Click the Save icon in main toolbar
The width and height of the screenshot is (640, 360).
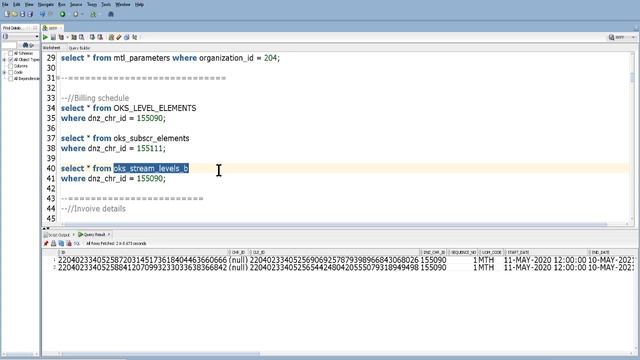(22, 14)
